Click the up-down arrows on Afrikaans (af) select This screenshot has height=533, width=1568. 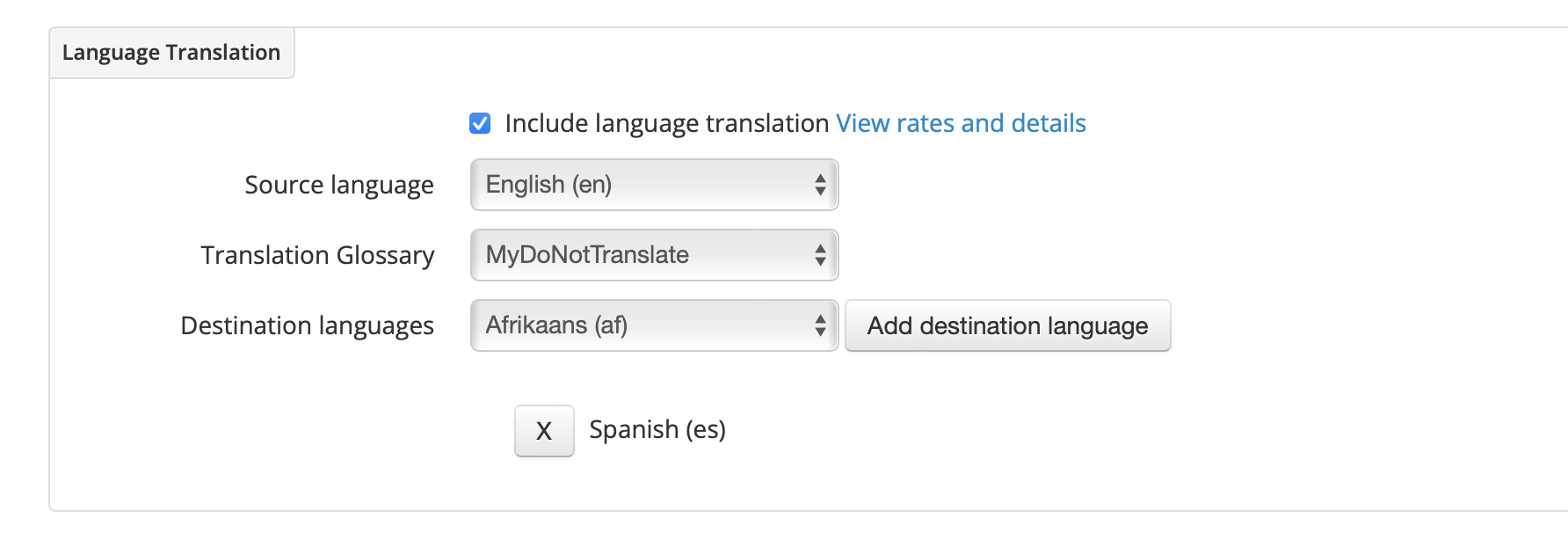[820, 325]
